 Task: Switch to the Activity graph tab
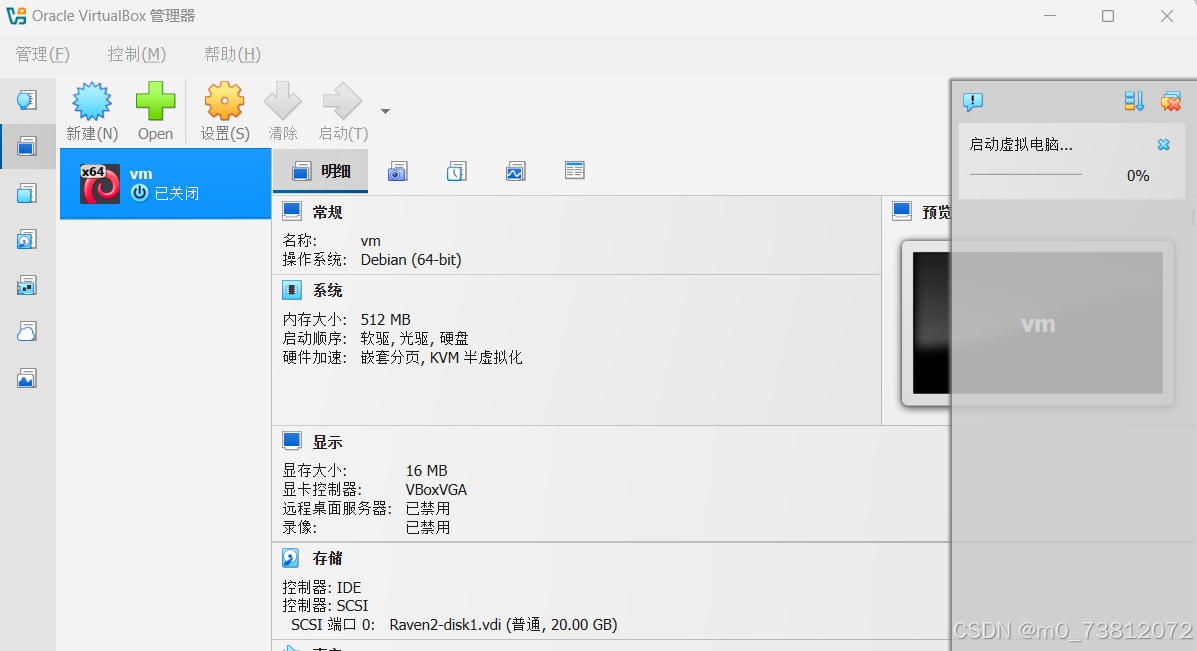[515, 171]
